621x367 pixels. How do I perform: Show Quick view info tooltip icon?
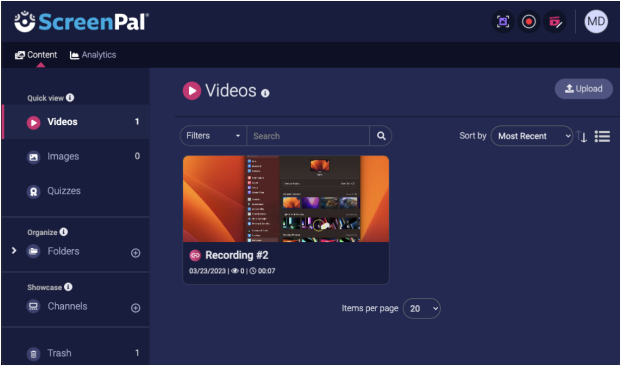click(70, 97)
